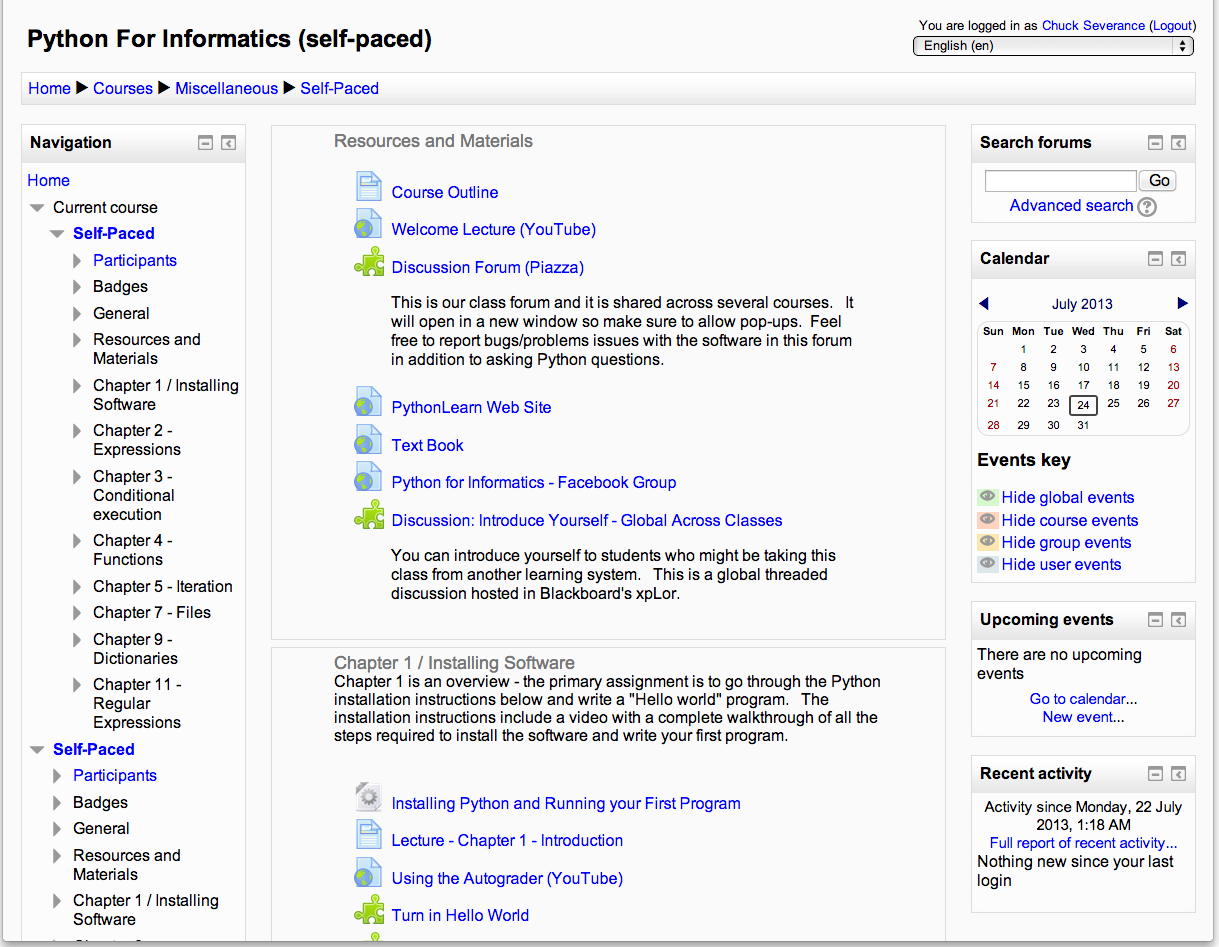Toggle the user events eye icon
This screenshot has height=947, width=1219.
987,564
